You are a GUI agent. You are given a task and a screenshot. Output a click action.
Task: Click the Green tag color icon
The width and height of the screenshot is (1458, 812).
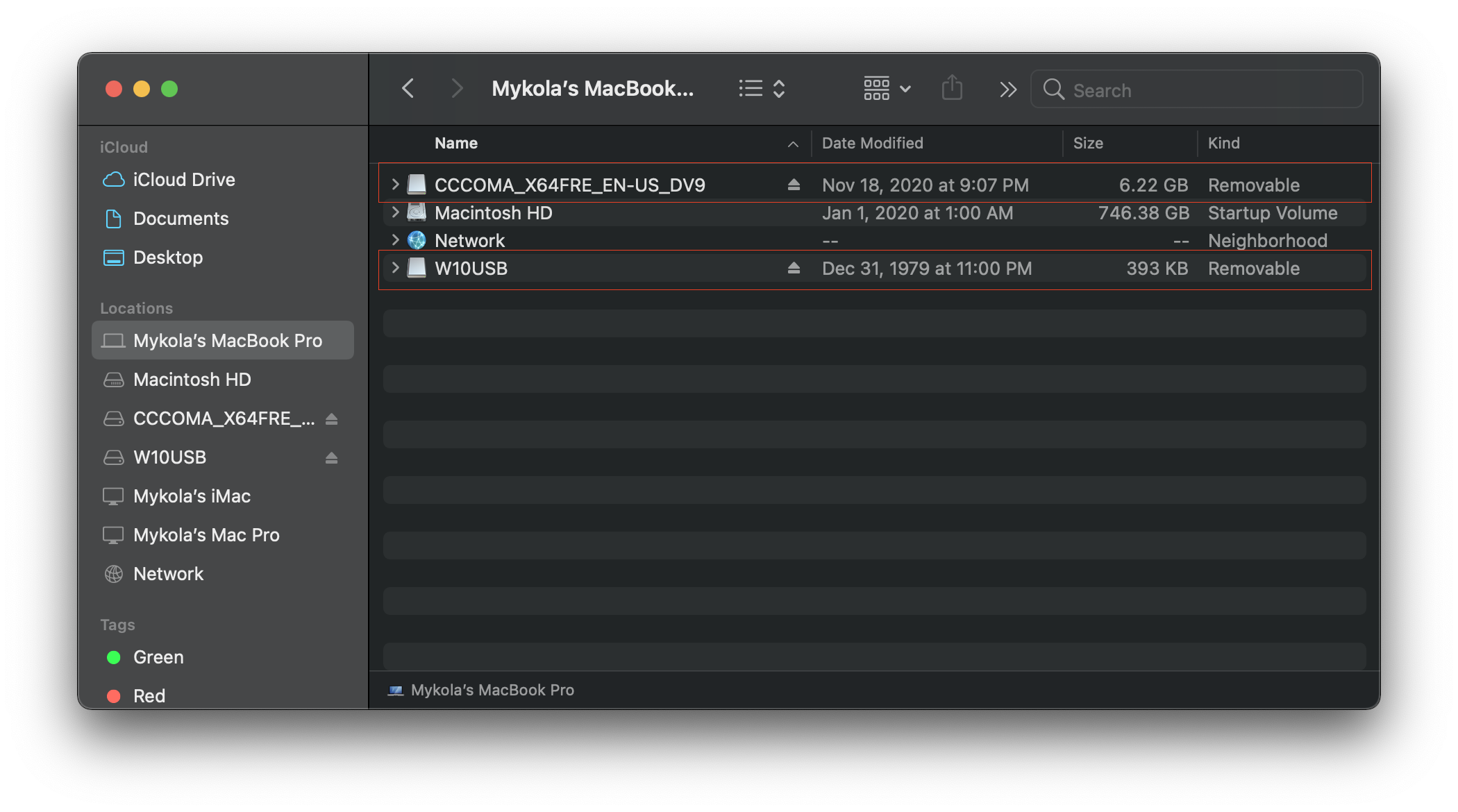click(113, 656)
